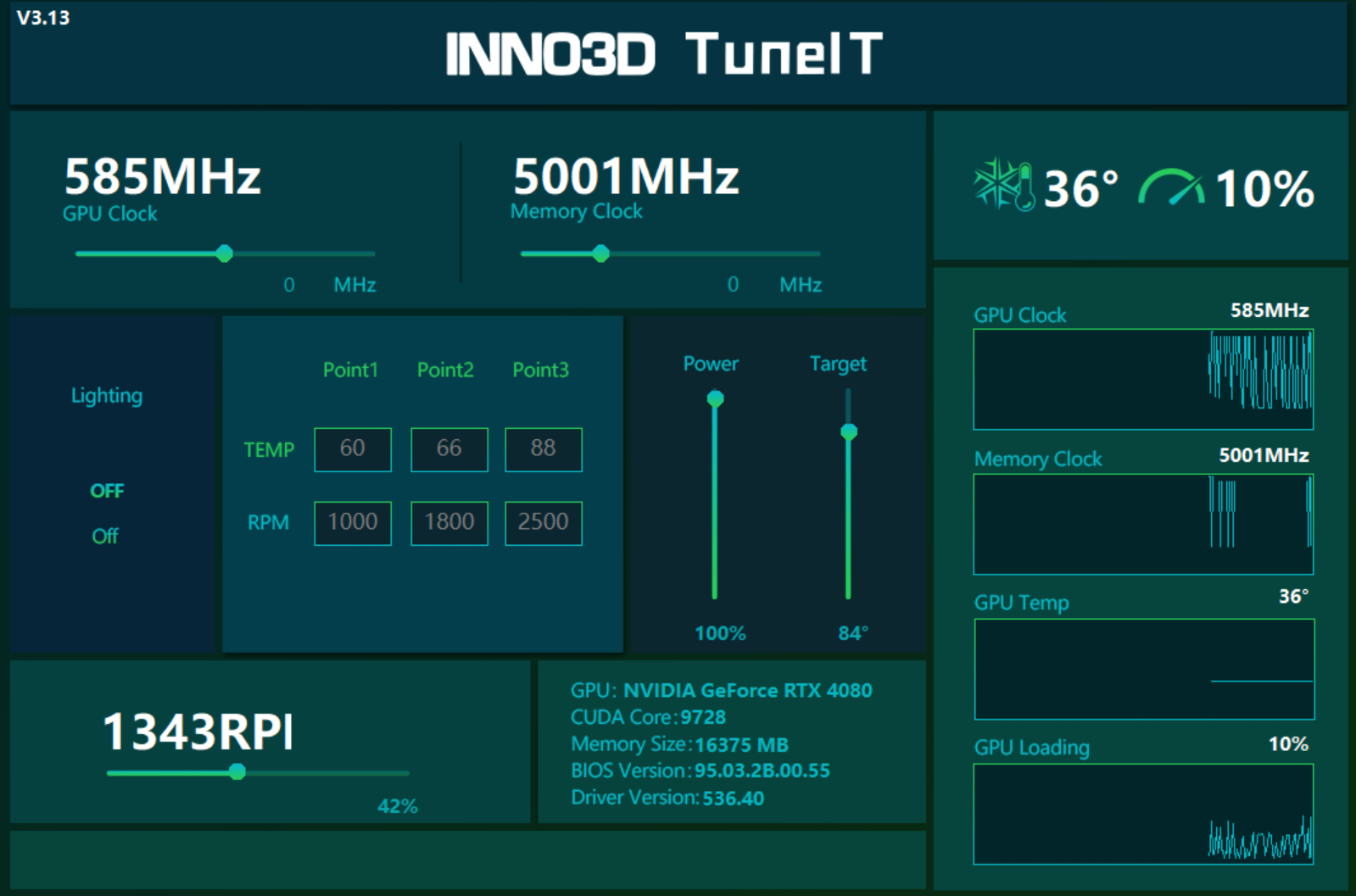Screen dimensions: 1356x896
Task: Edit Point1 TEMP field showing 60
Action: (353, 449)
